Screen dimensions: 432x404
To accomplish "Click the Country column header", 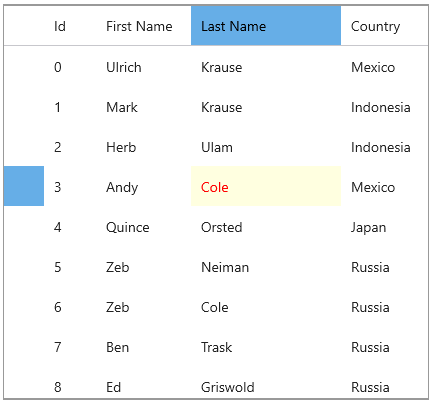I will (384, 26).
